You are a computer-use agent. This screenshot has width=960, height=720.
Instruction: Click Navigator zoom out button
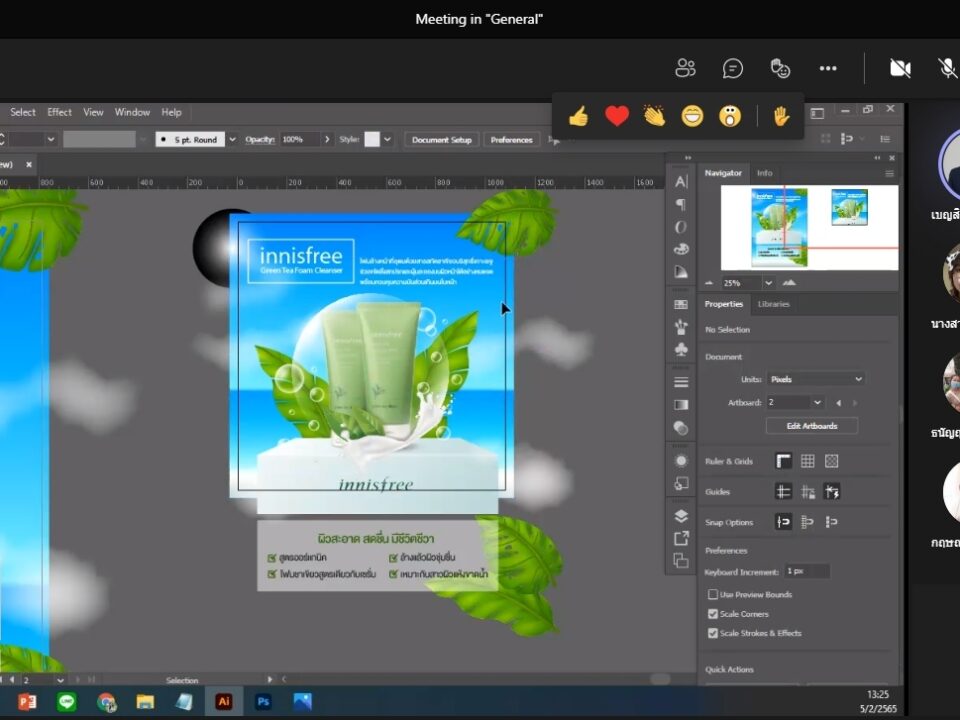pos(709,283)
